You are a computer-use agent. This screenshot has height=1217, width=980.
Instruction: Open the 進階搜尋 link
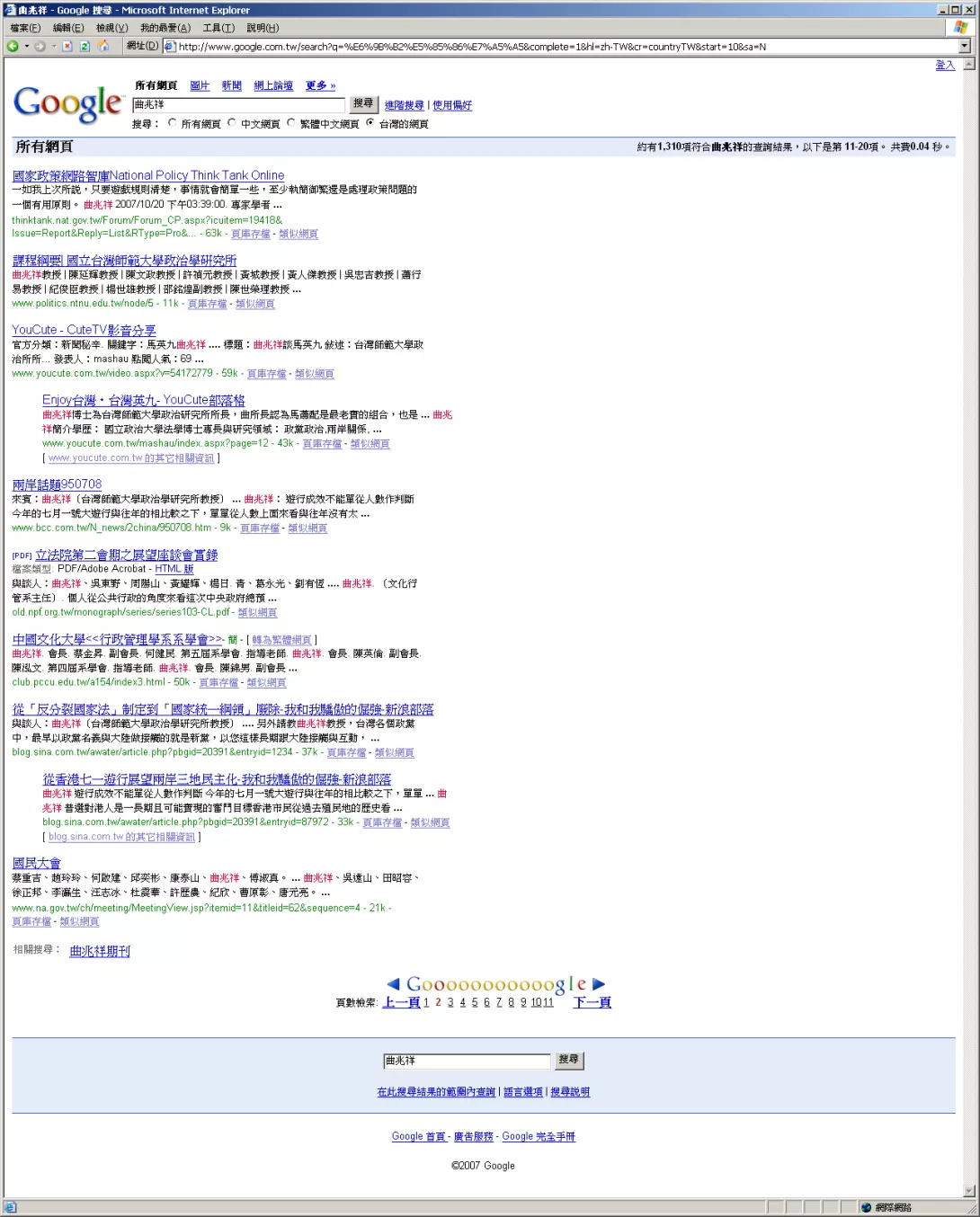(405, 105)
